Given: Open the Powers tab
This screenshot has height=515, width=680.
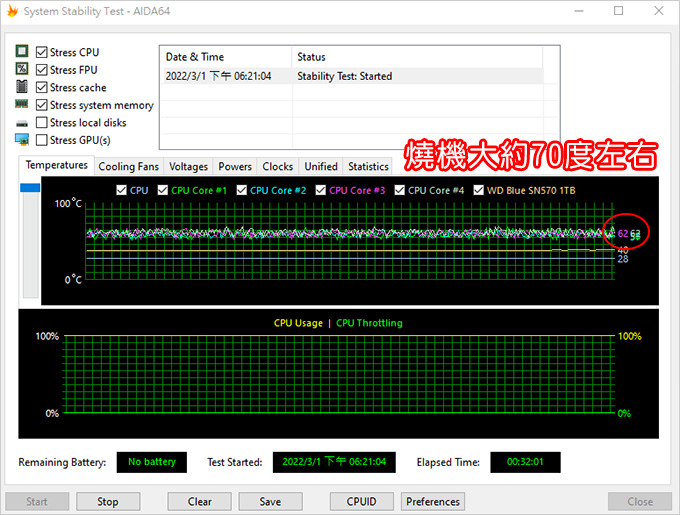Looking at the screenshot, I should pyautogui.click(x=235, y=166).
